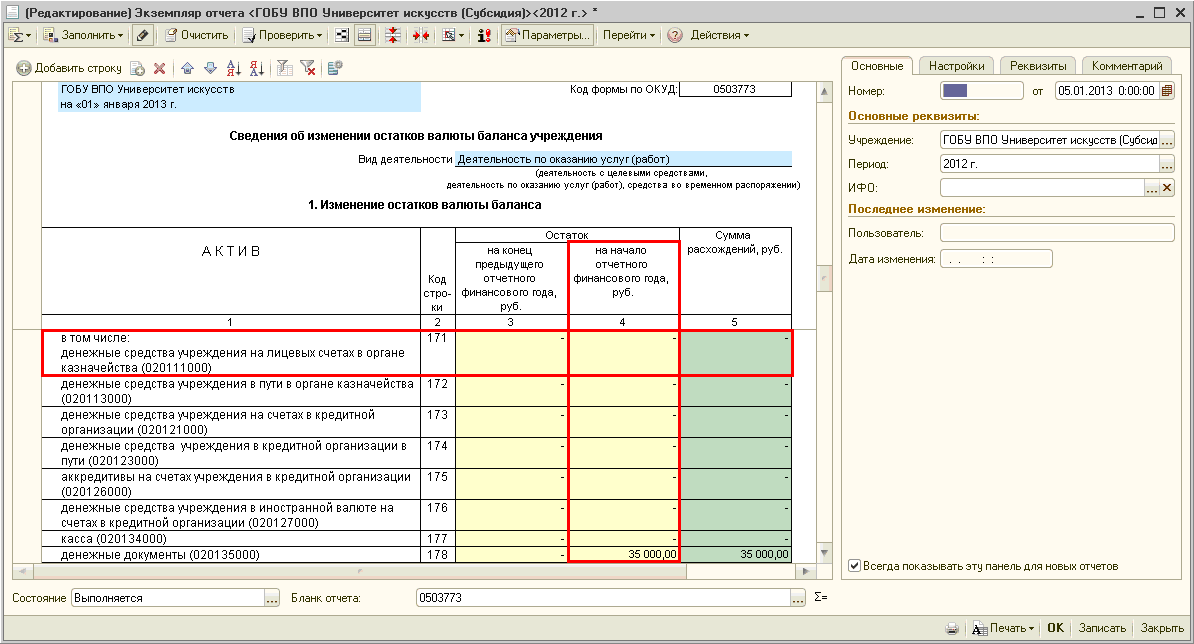Click the printer icon in the bottom bar
Image resolution: width=1194 pixels, height=644 pixels.
tap(953, 629)
